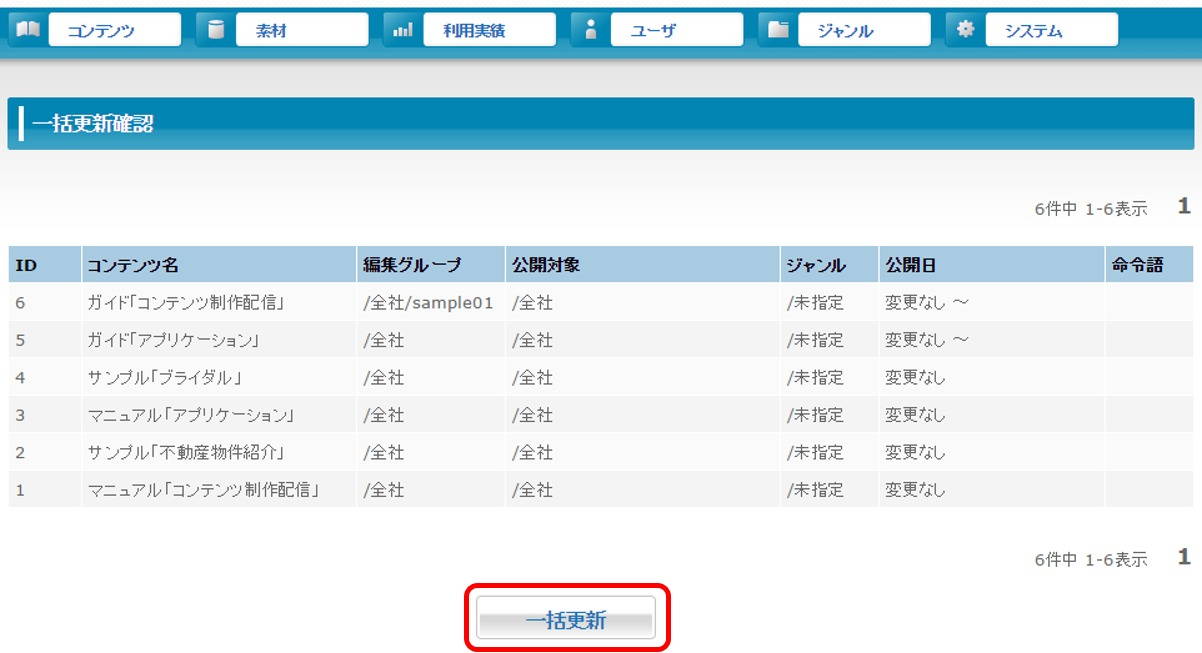The height and width of the screenshot is (653, 1202).
Task: Click the cylinder icon beside 素材
Action: point(215,30)
